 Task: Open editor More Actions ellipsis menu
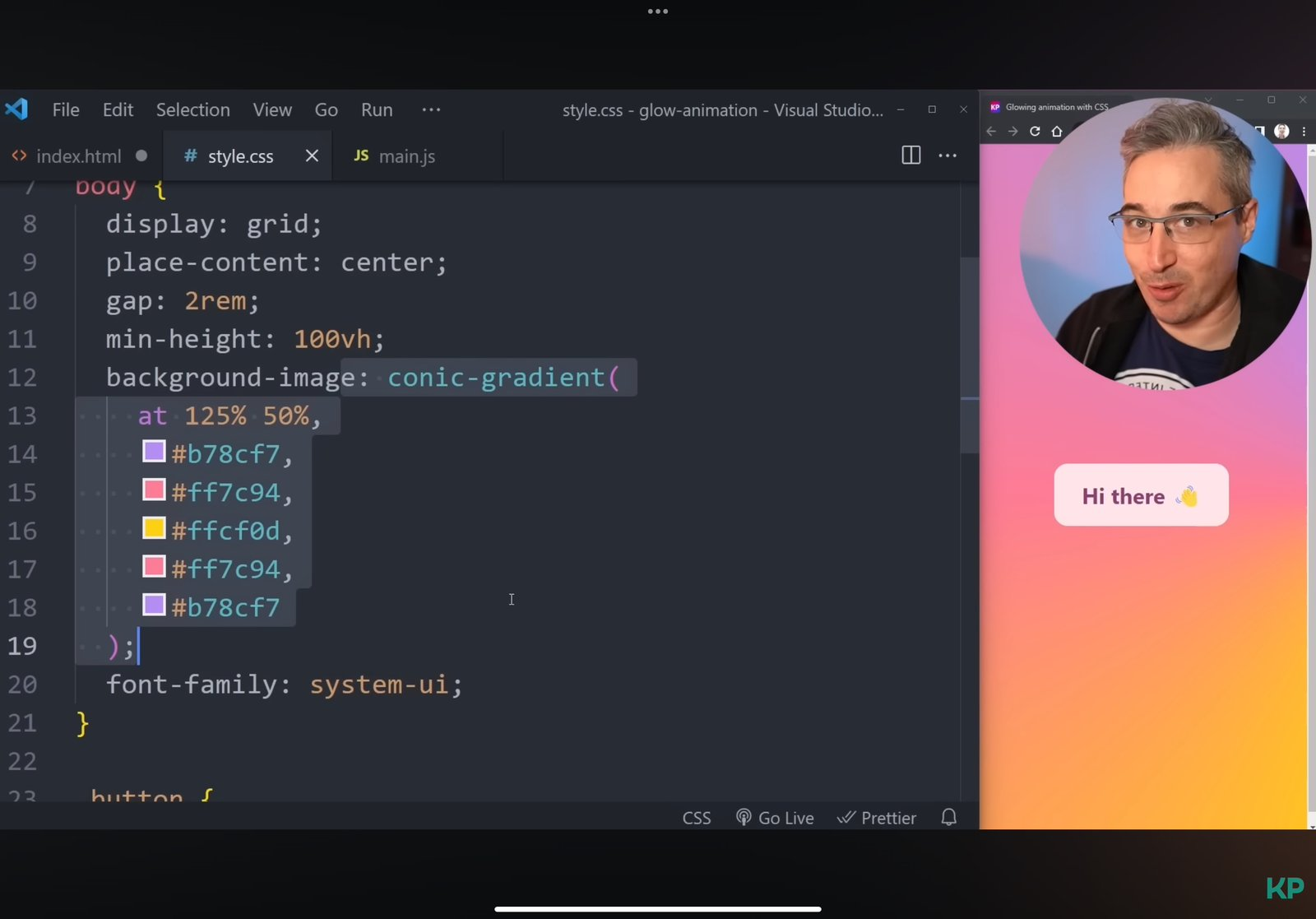pos(948,155)
